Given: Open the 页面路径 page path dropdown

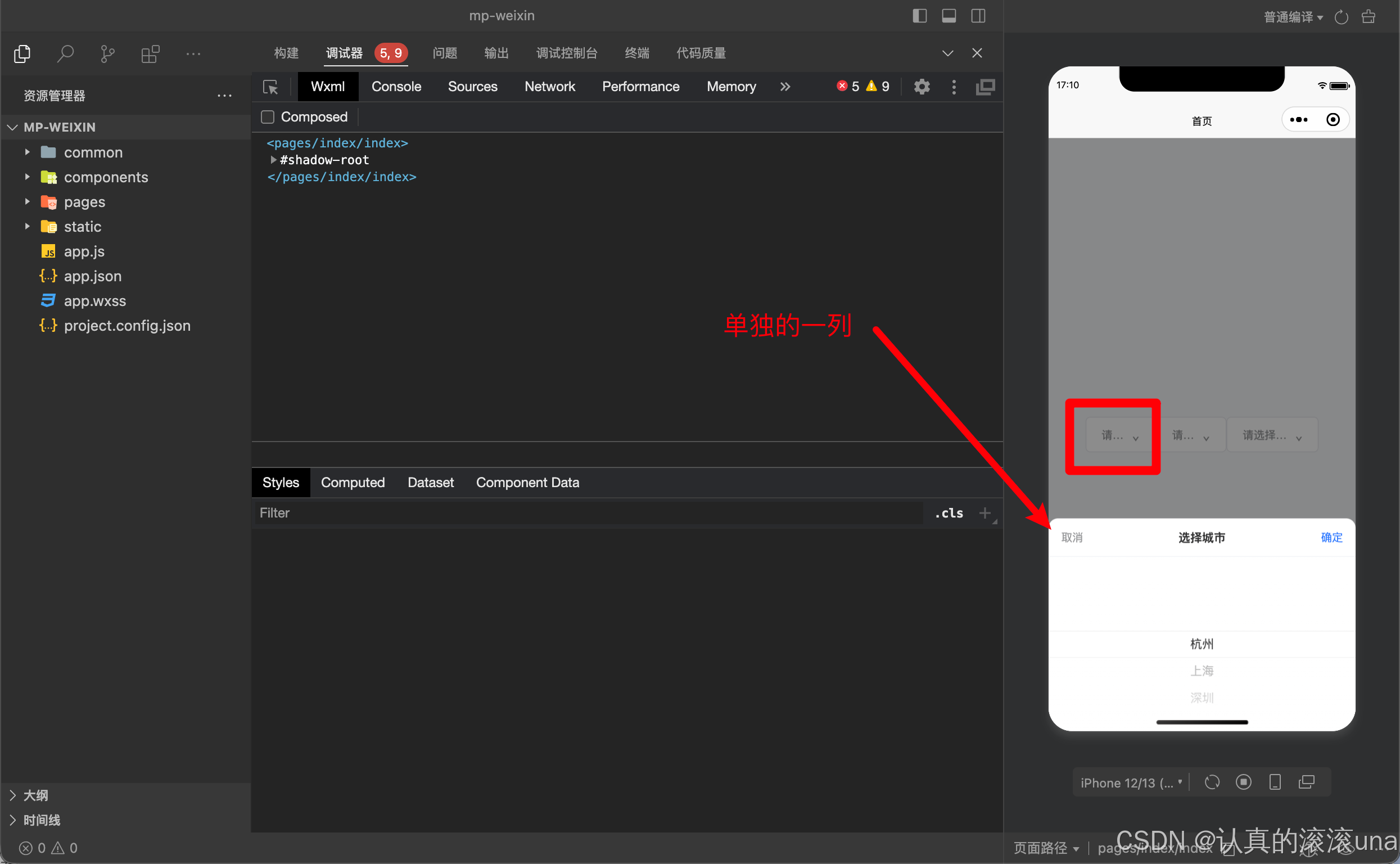Looking at the screenshot, I should click(x=1046, y=848).
